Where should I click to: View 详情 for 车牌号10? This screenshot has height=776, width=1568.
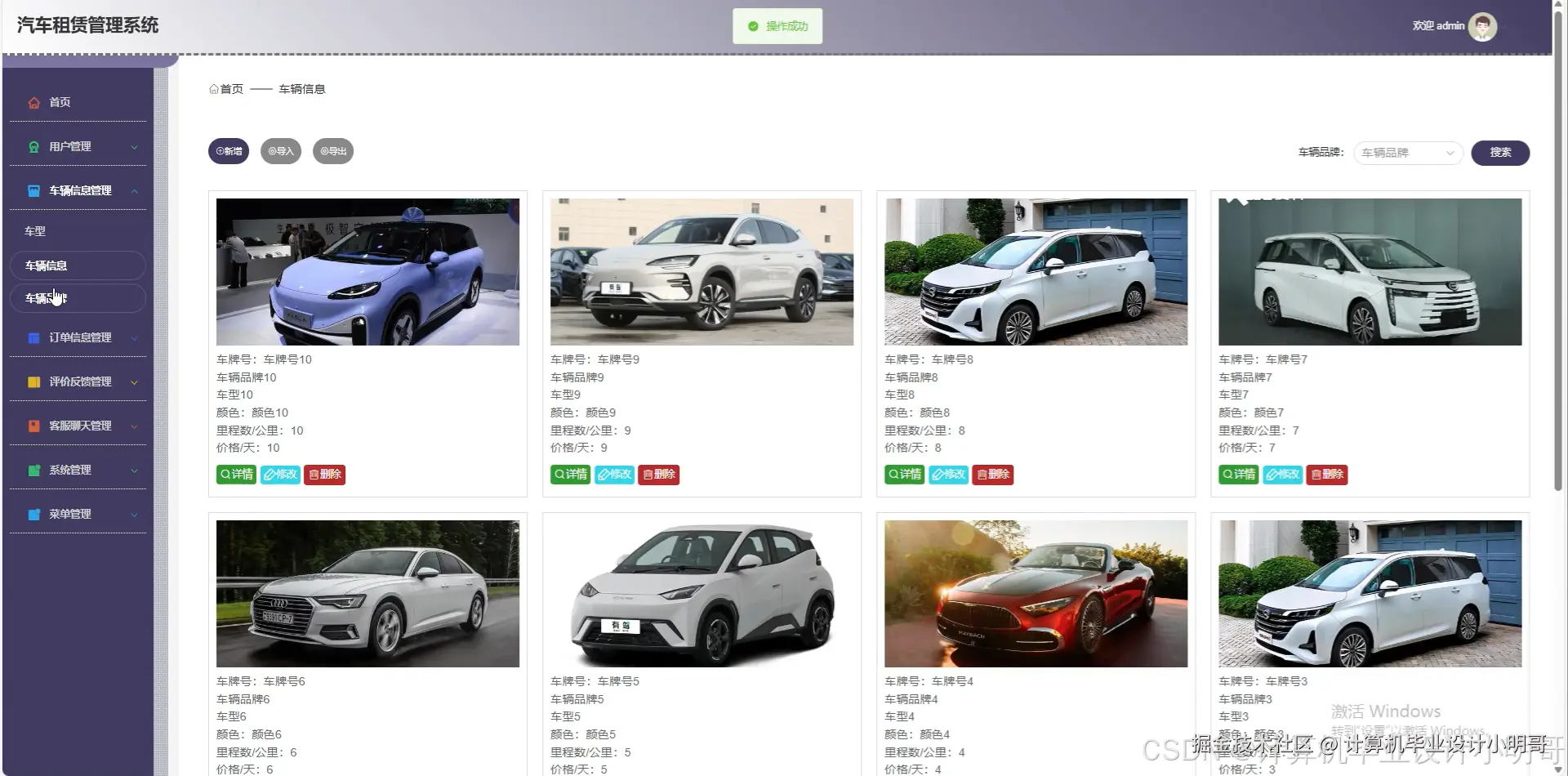click(237, 475)
